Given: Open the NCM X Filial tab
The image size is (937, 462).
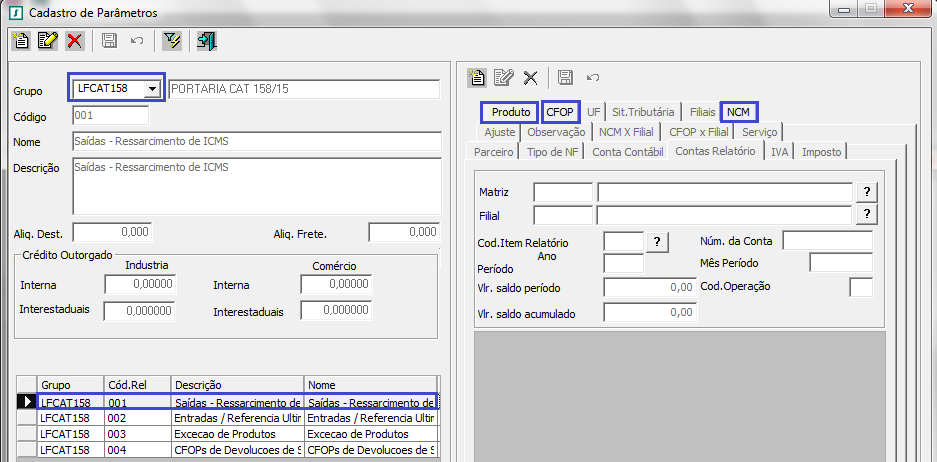Looking at the screenshot, I should click(626, 132).
